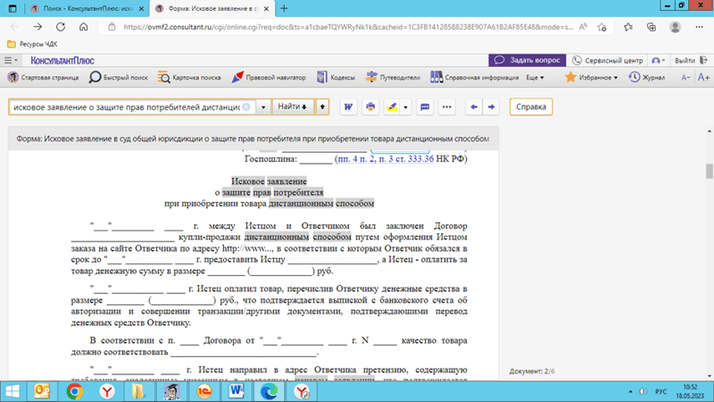Click the document search input field
Viewport: 714px width, 402px height.
(130, 107)
